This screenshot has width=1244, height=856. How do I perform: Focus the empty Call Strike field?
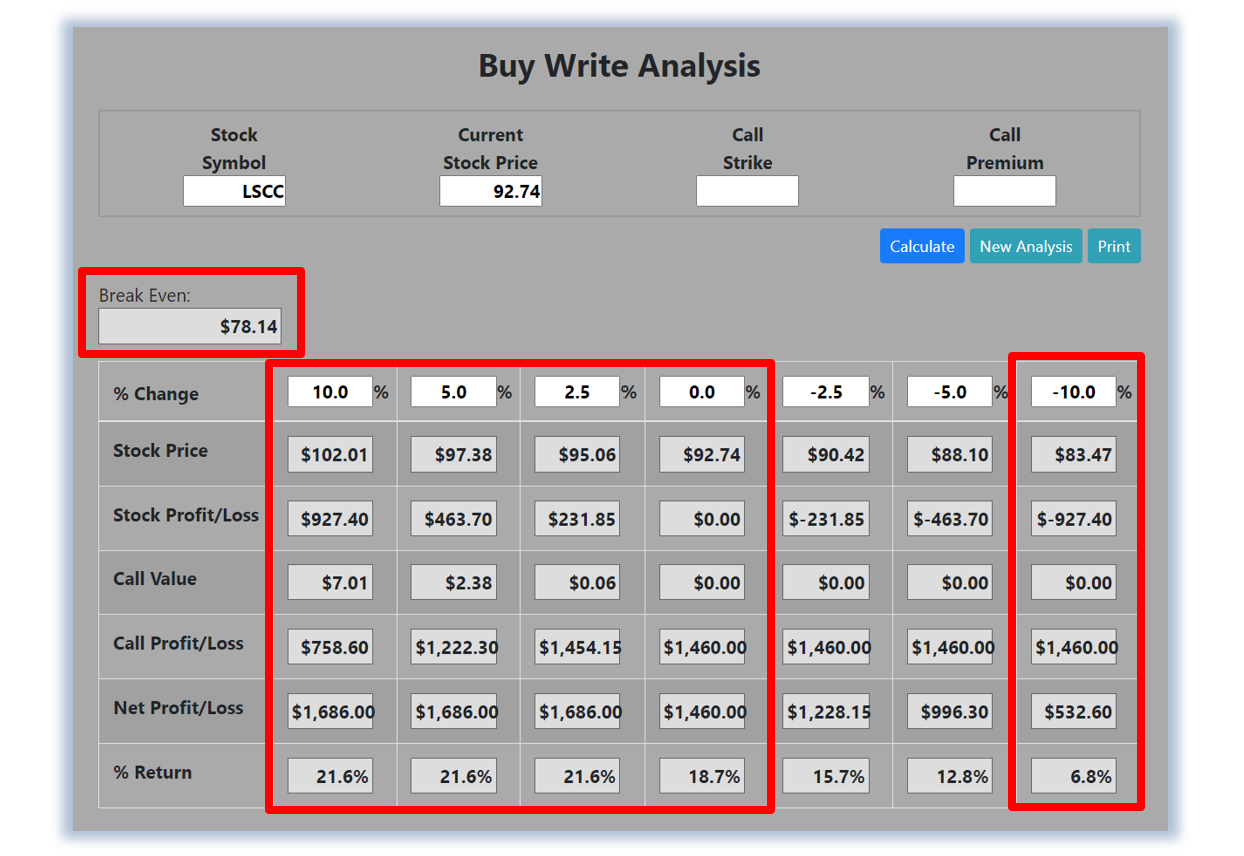[x=747, y=192]
